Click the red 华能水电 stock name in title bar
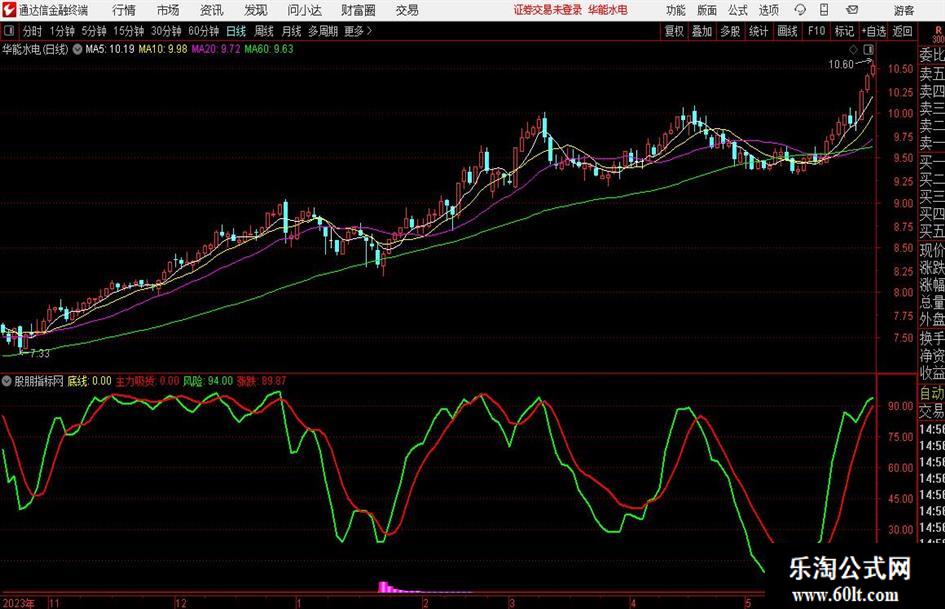945x609 pixels. (x=608, y=10)
